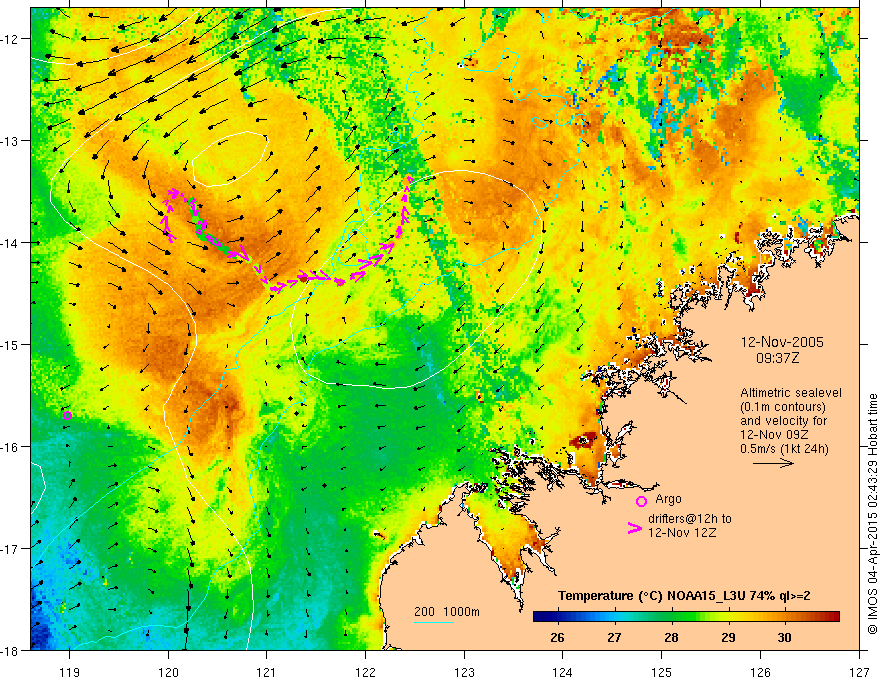Click the cyan 200/1000m depth contour sample line
Image resolution: width=880 pixels, height=680 pixels.
(x=434, y=623)
